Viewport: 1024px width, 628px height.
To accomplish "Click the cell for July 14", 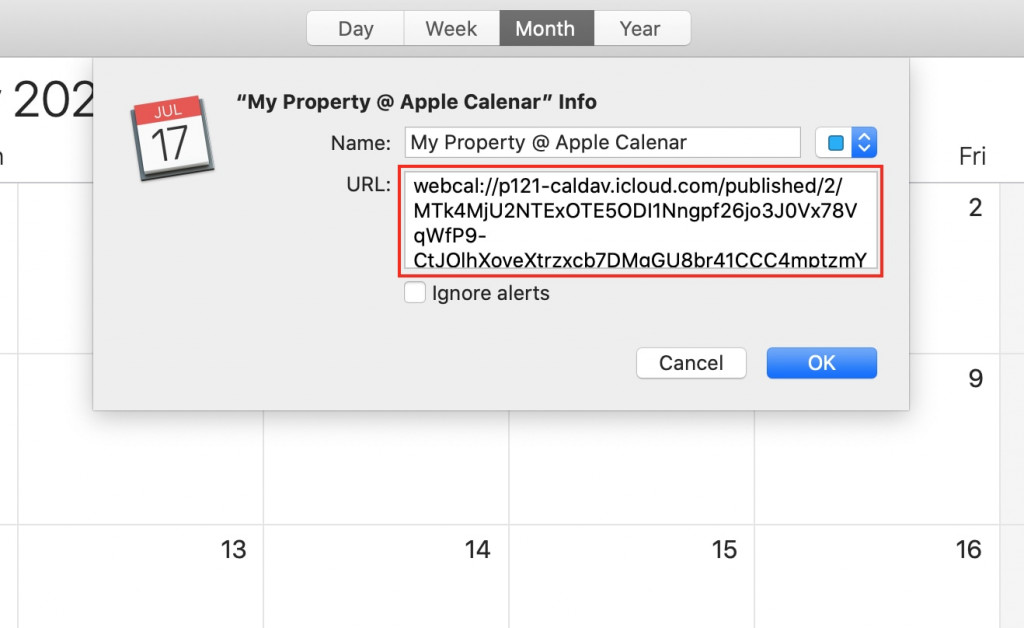I will (x=478, y=549).
